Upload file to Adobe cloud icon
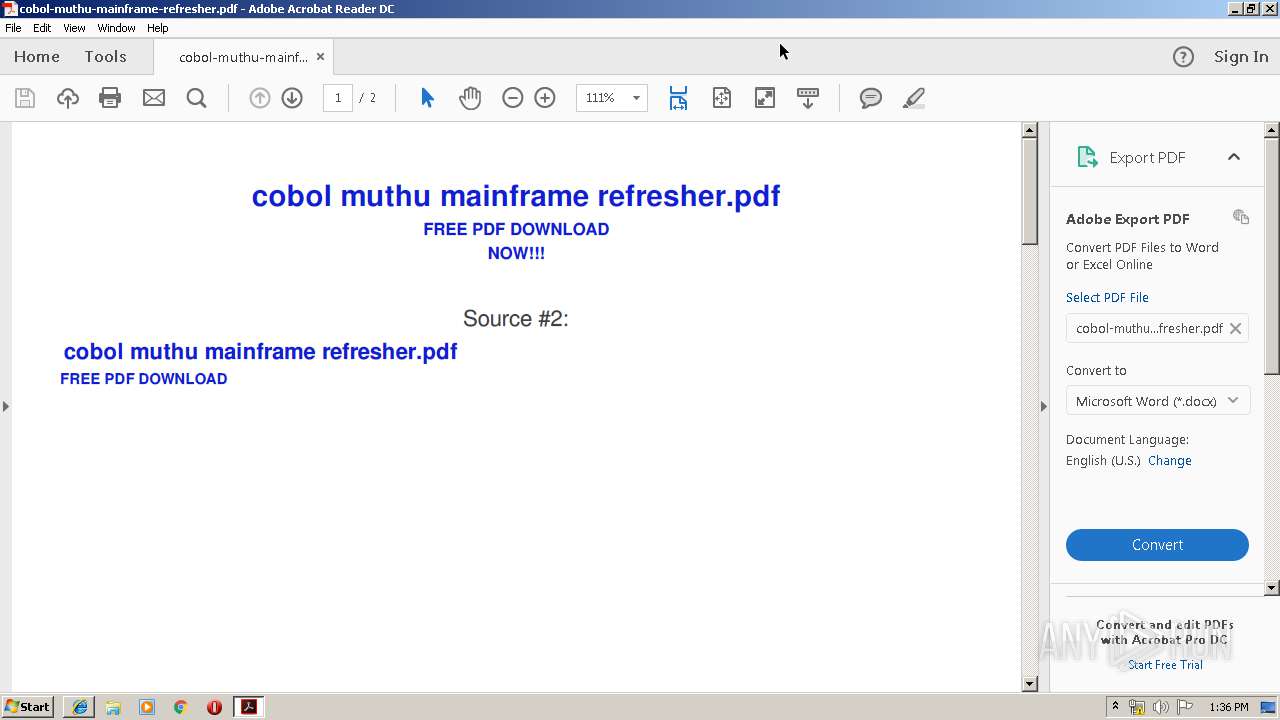The image size is (1280, 720). (68, 98)
